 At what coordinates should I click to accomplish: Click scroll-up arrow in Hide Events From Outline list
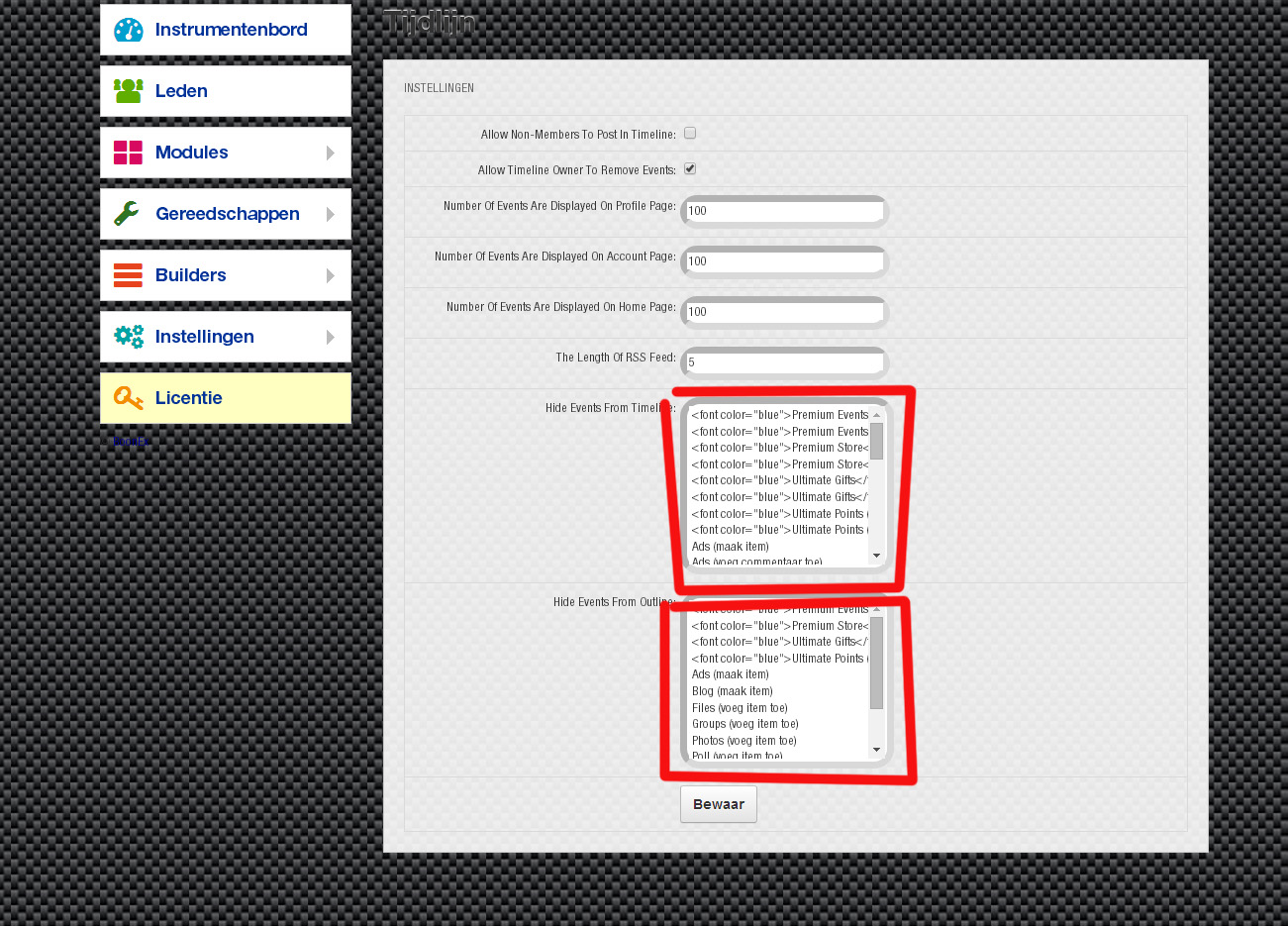tap(876, 609)
